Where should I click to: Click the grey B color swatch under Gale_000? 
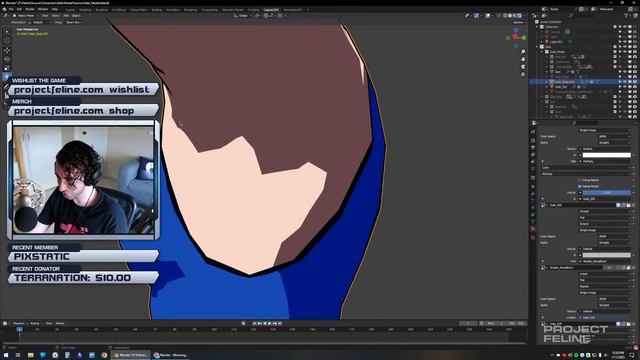(607, 255)
